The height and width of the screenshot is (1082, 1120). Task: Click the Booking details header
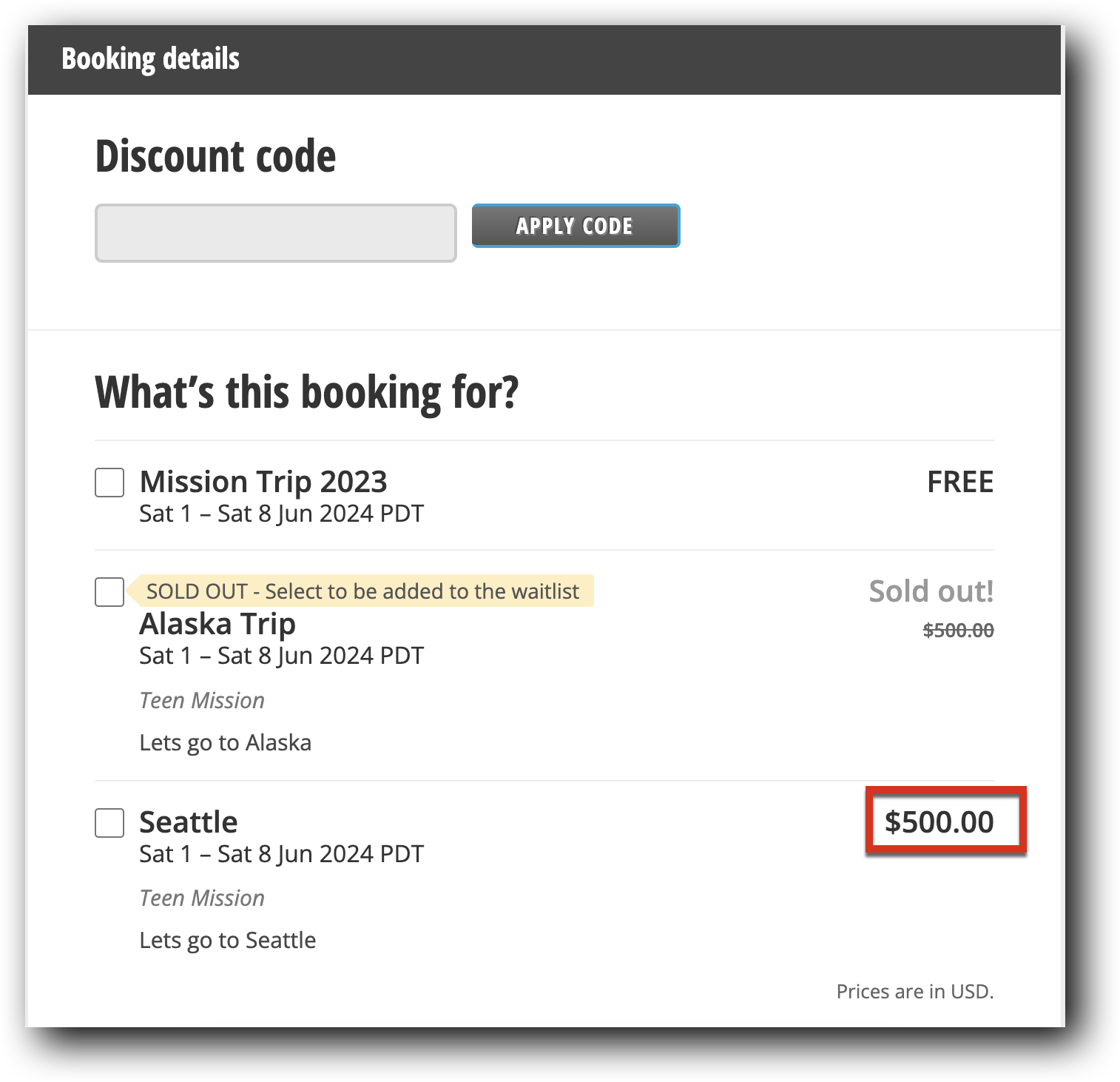point(150,58)
